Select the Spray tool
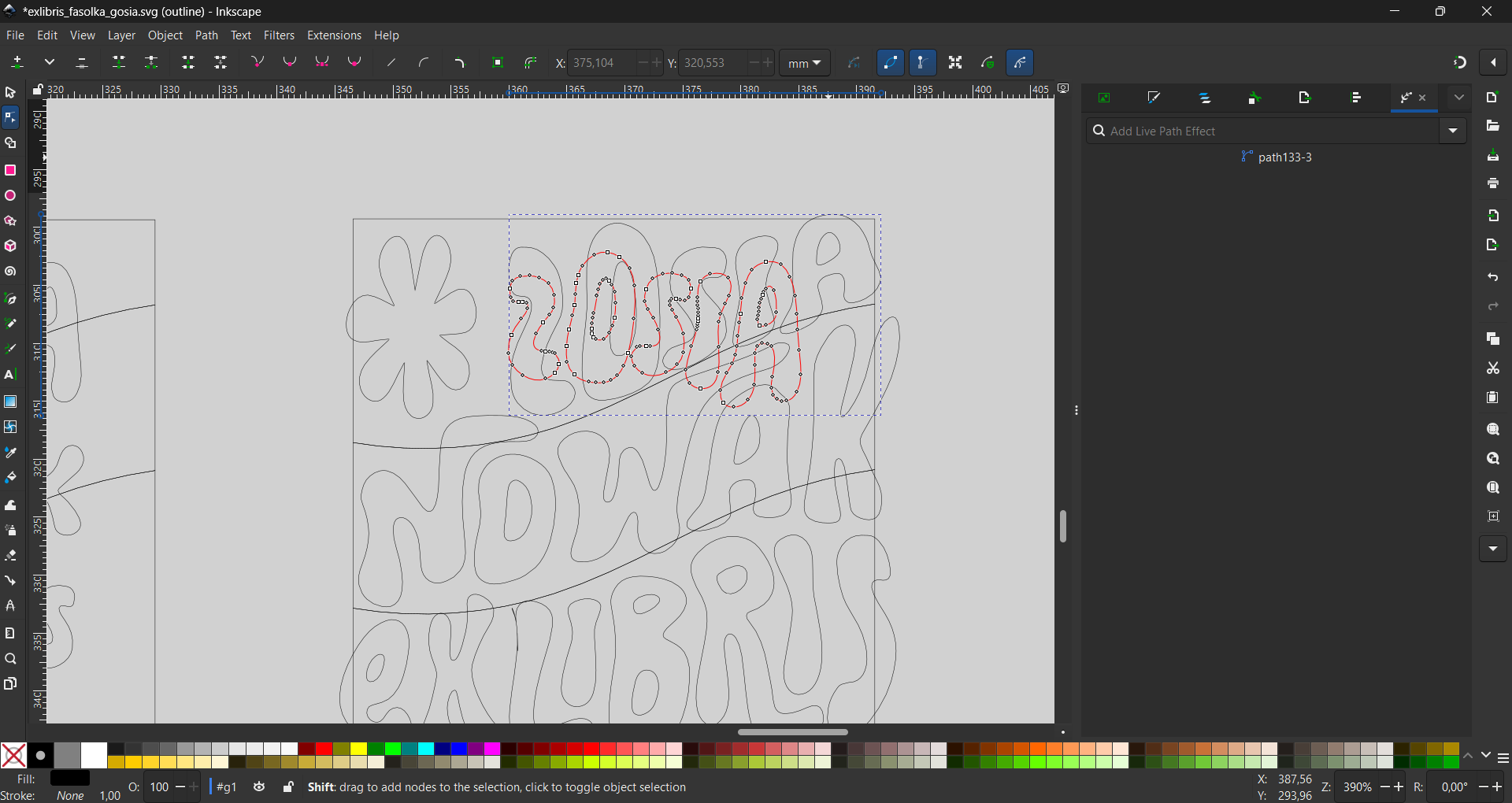This screenshot has height=803, width=1512. click(x=10, y=530)
